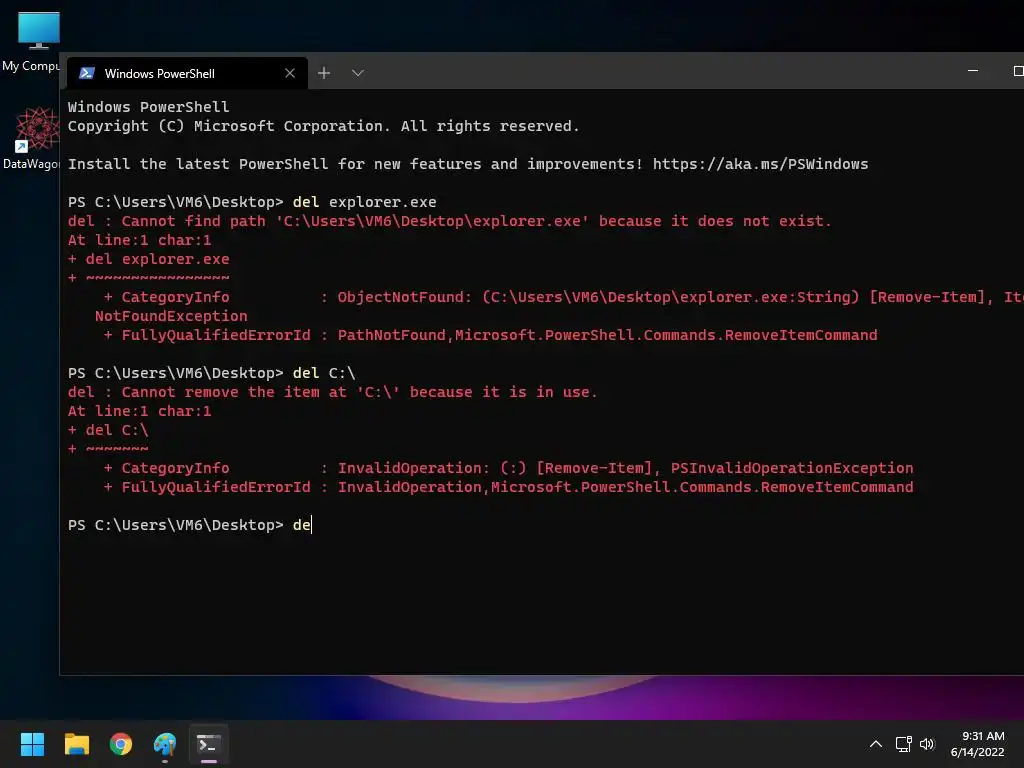
Task: Launch Google Chrome from the taskbar
Action: pyautogui.click(x=121, y=744)
